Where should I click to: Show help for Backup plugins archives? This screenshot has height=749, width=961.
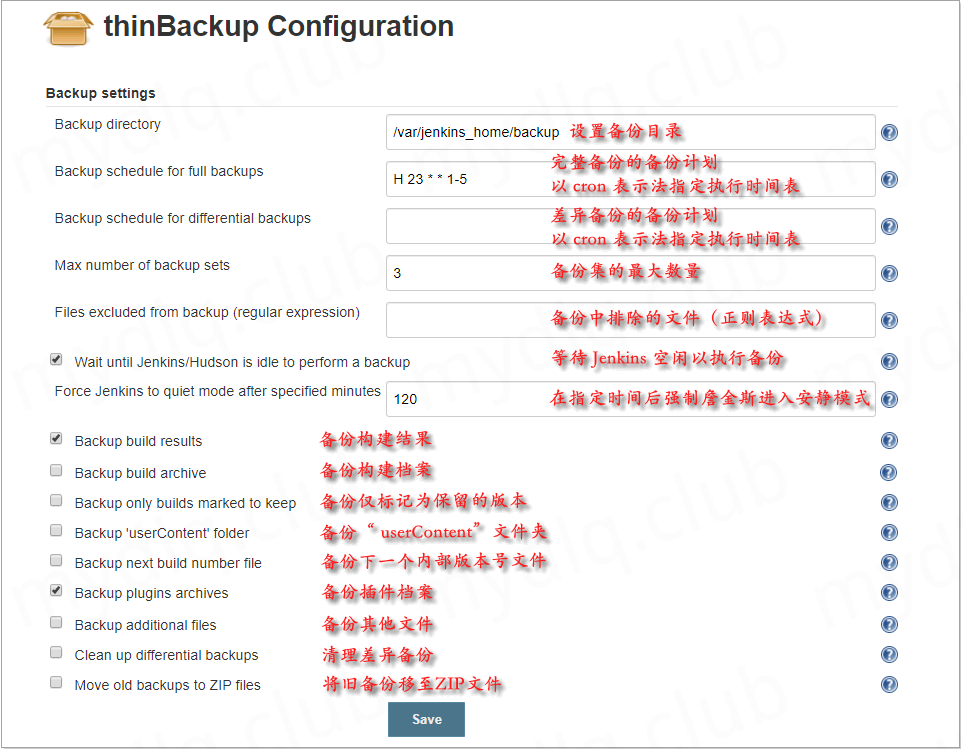pos(888,593)
